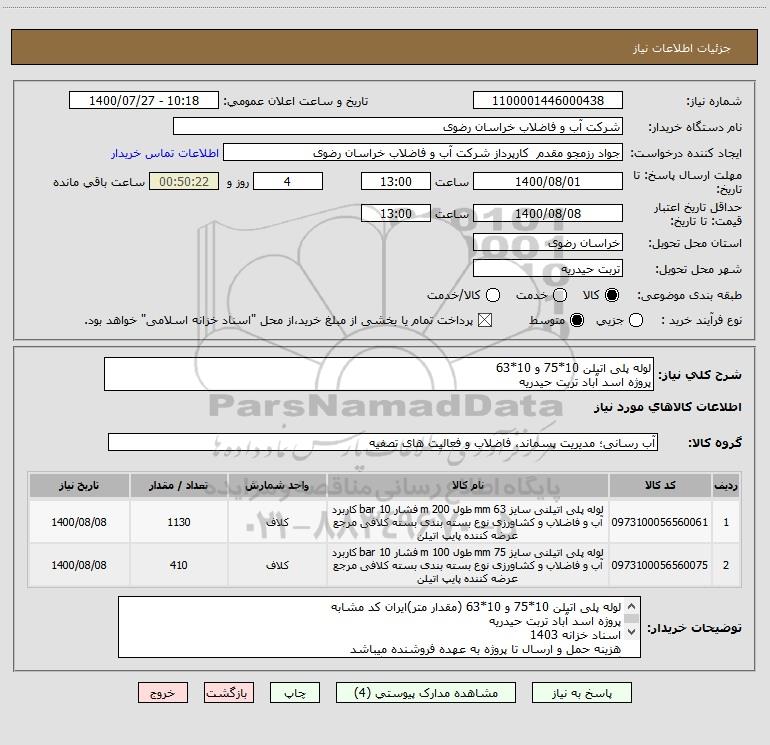This screenshot has height=745, width=770.
Task: Click the row 1 need date 1400/08/08
Action: [79, 522]
